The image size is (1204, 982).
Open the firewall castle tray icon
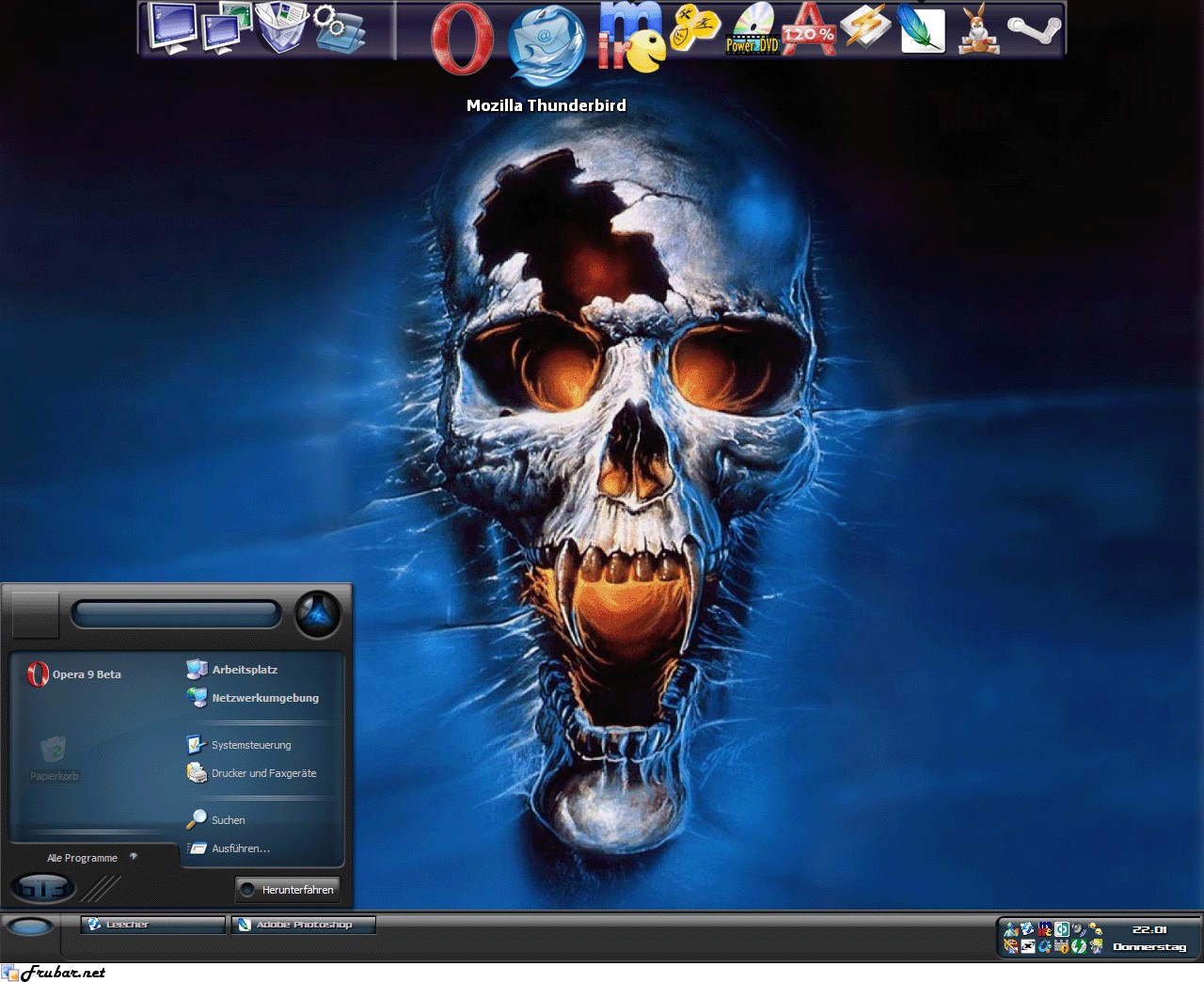pos(1062,946)
